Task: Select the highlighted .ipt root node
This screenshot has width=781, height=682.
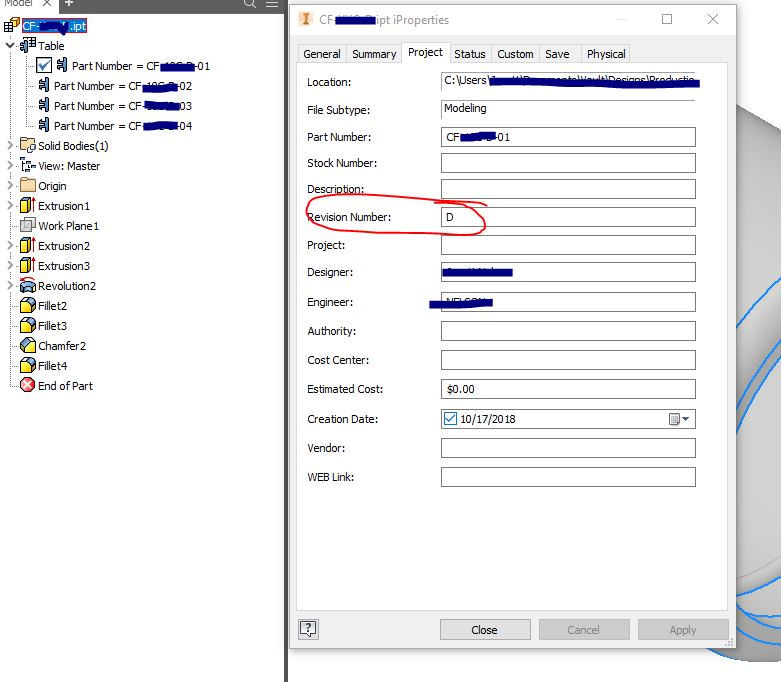Action: (x=54, y=25)
